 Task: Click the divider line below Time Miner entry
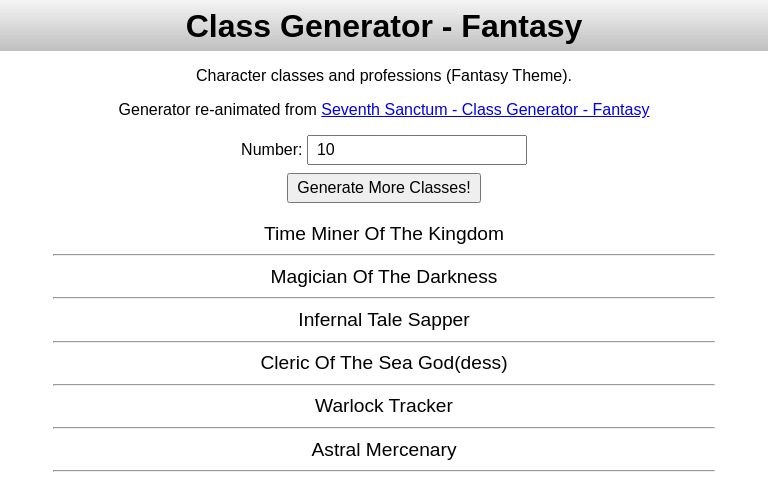pos(384,255)
